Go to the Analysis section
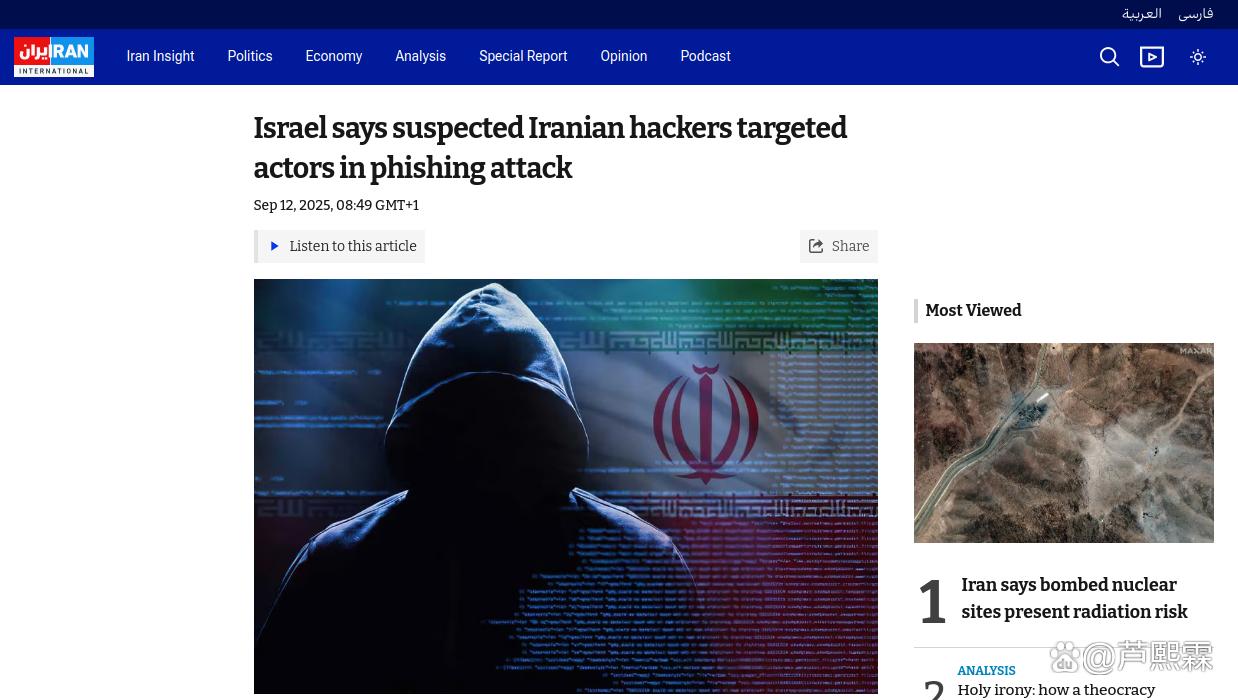The image size is (1238, 700). [x=420, y=56]
